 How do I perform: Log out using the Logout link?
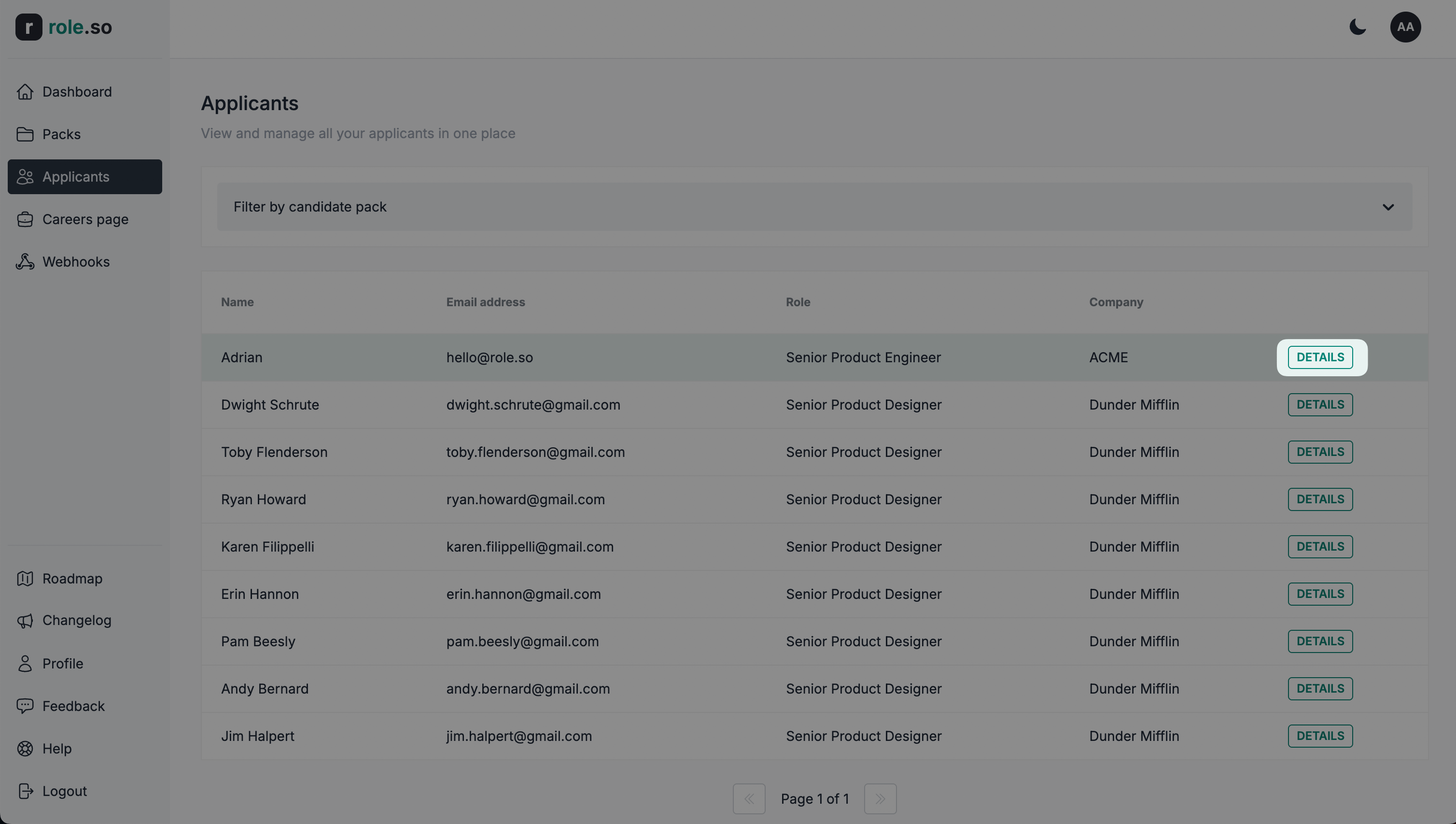tap(64, 791)
